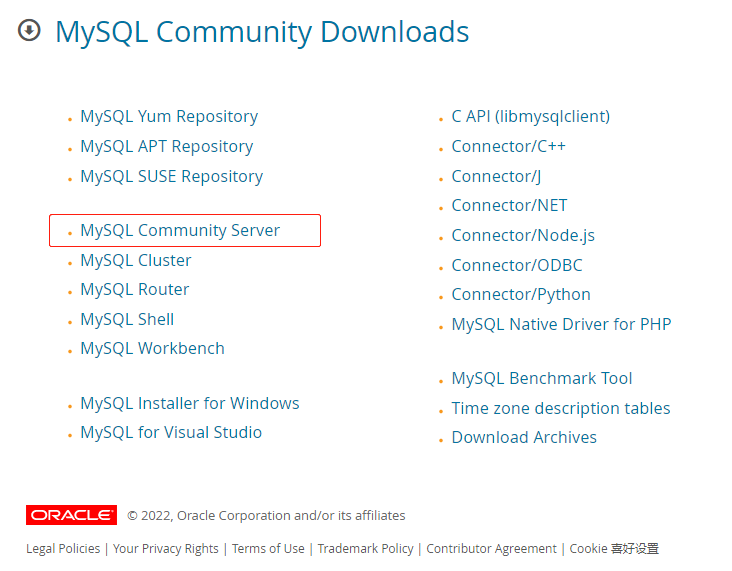The image size is (732, 571).
Task: Open the MySQL Benchmark Tool link
Action: coord(542,378)
